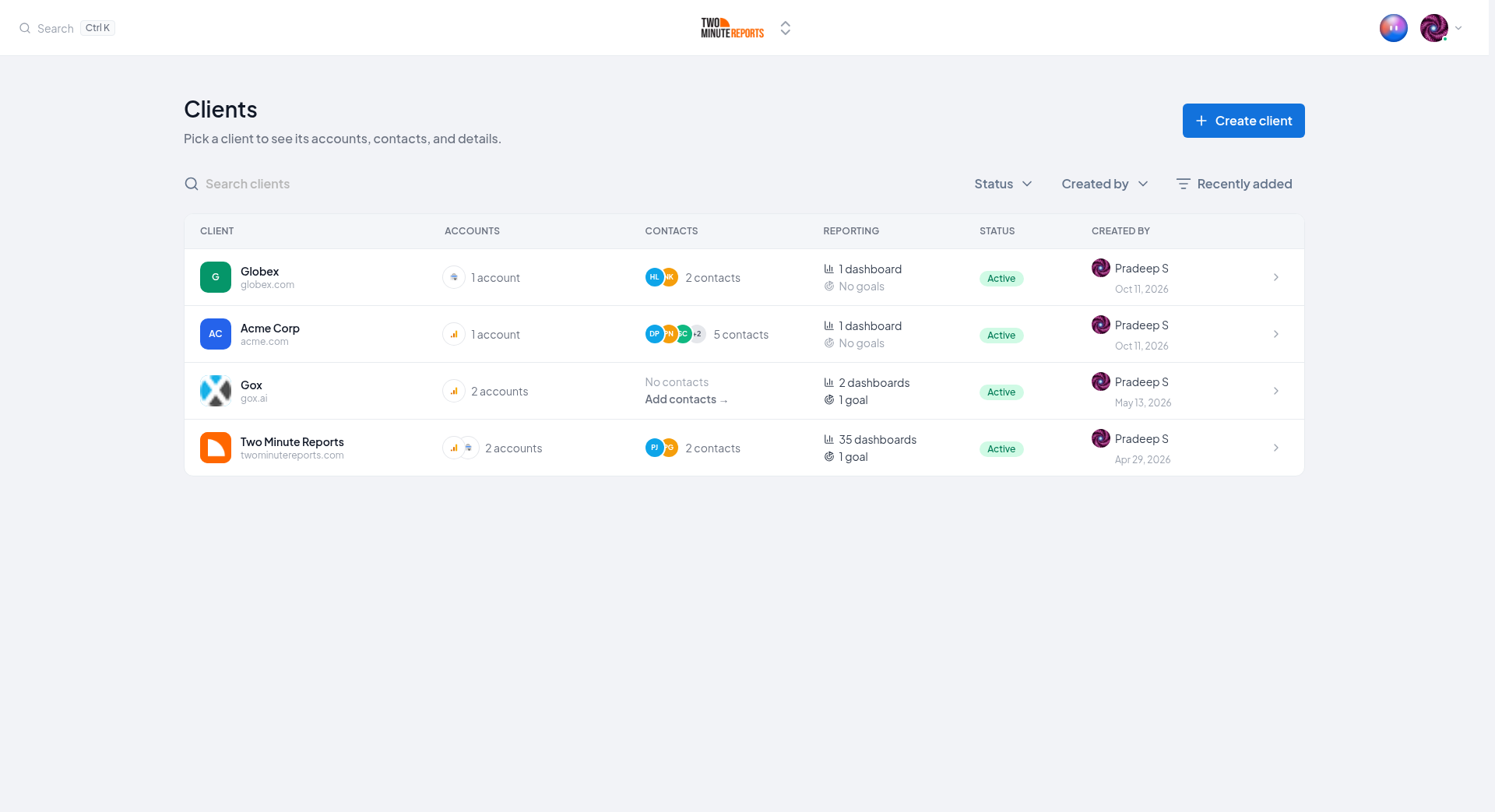Click the May 13, 2026 date
The height and width of the screenshot is (812, 1495).
click(1143, 402)
